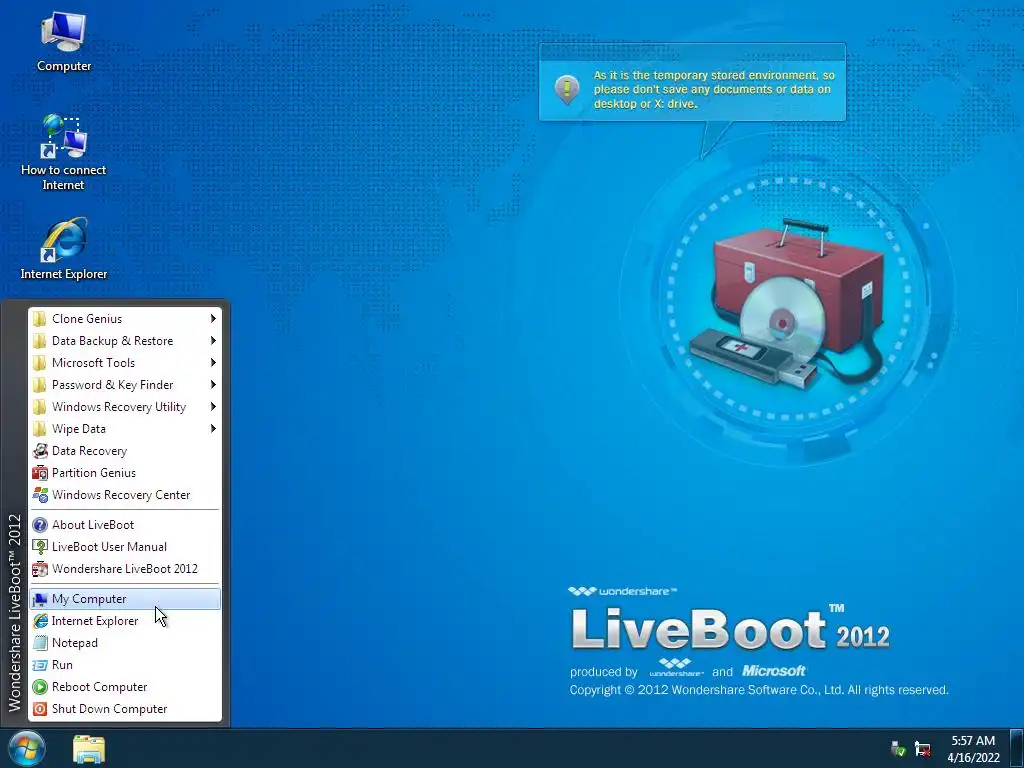The height and width of the screenshot is (768, 1024).
Task: Open Notepad from the menu
Action: [x=125, y=643]
